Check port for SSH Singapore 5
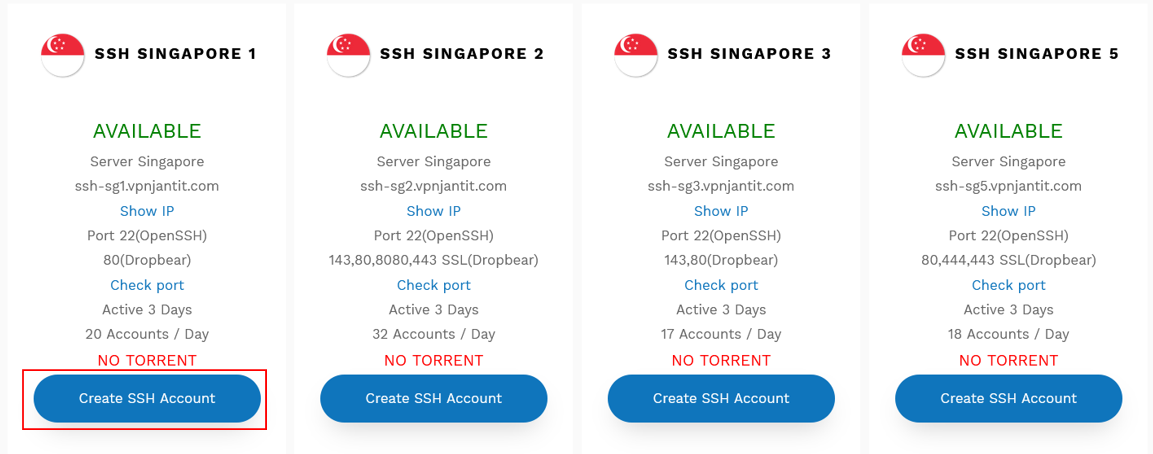1153x454 pixels. pos(1008,285)
